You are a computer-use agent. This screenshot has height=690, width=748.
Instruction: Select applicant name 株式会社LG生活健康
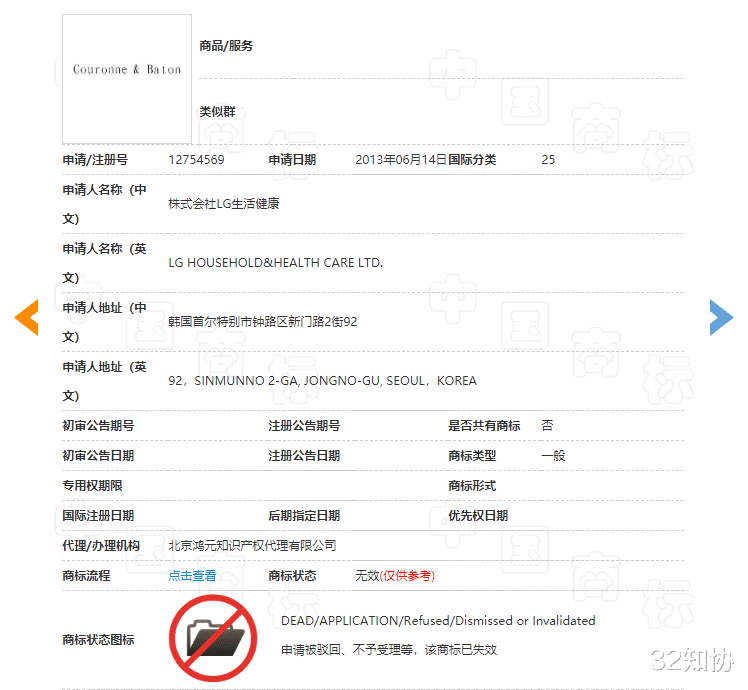[x=224, y=204]
